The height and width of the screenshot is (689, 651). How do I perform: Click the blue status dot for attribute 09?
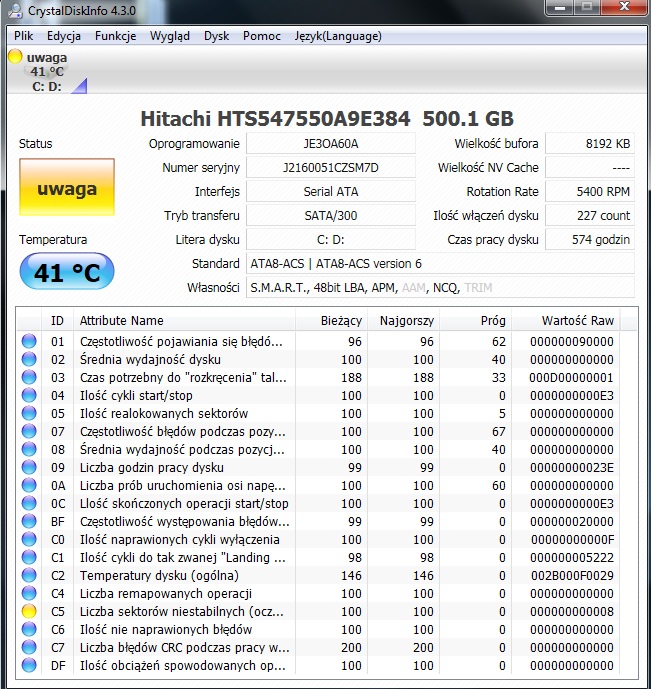pos(29,467)
